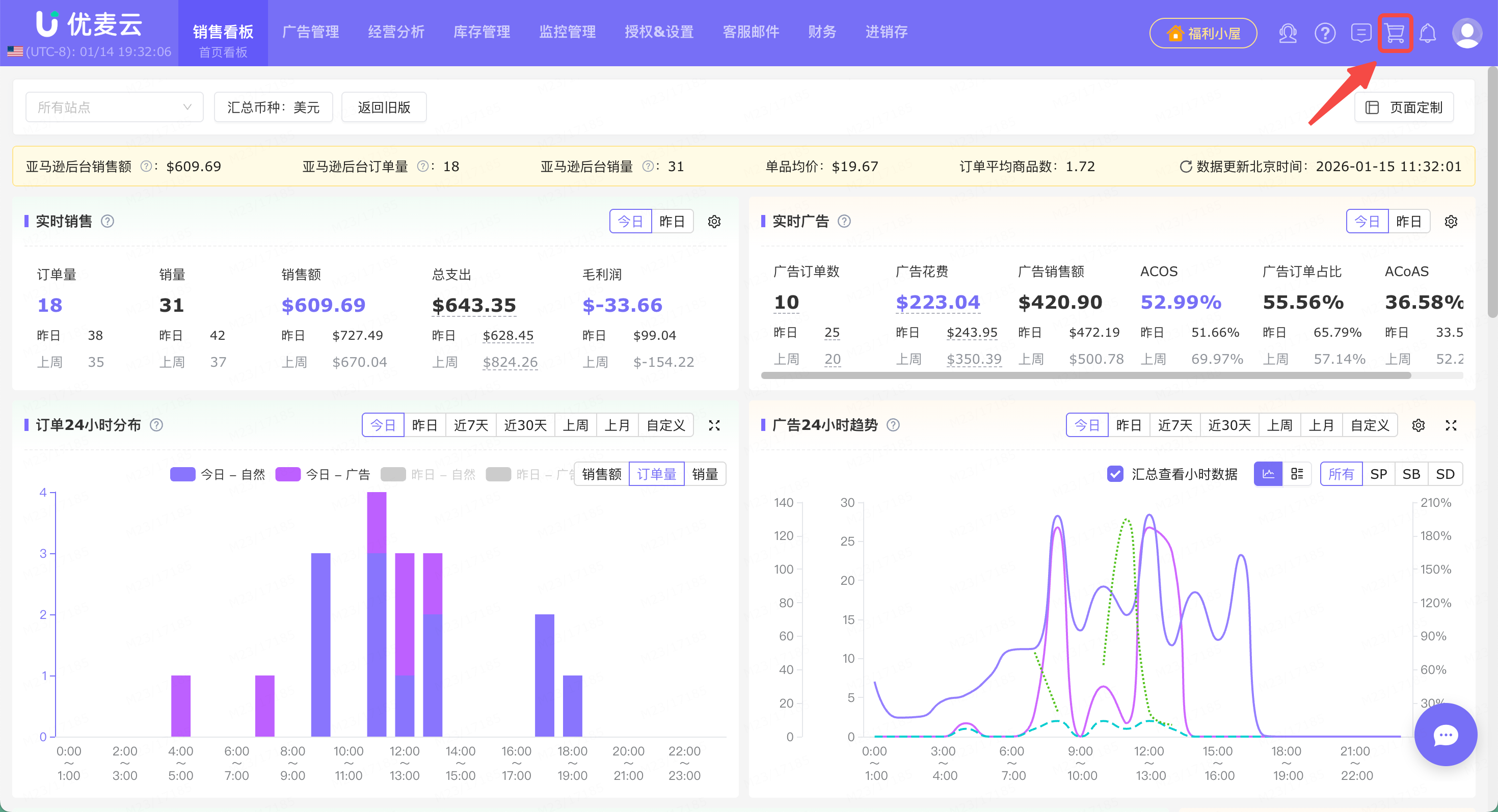
Task: Open the 广告管理 navigation menu
Action: pyautogui.click(x=310, y=32)
